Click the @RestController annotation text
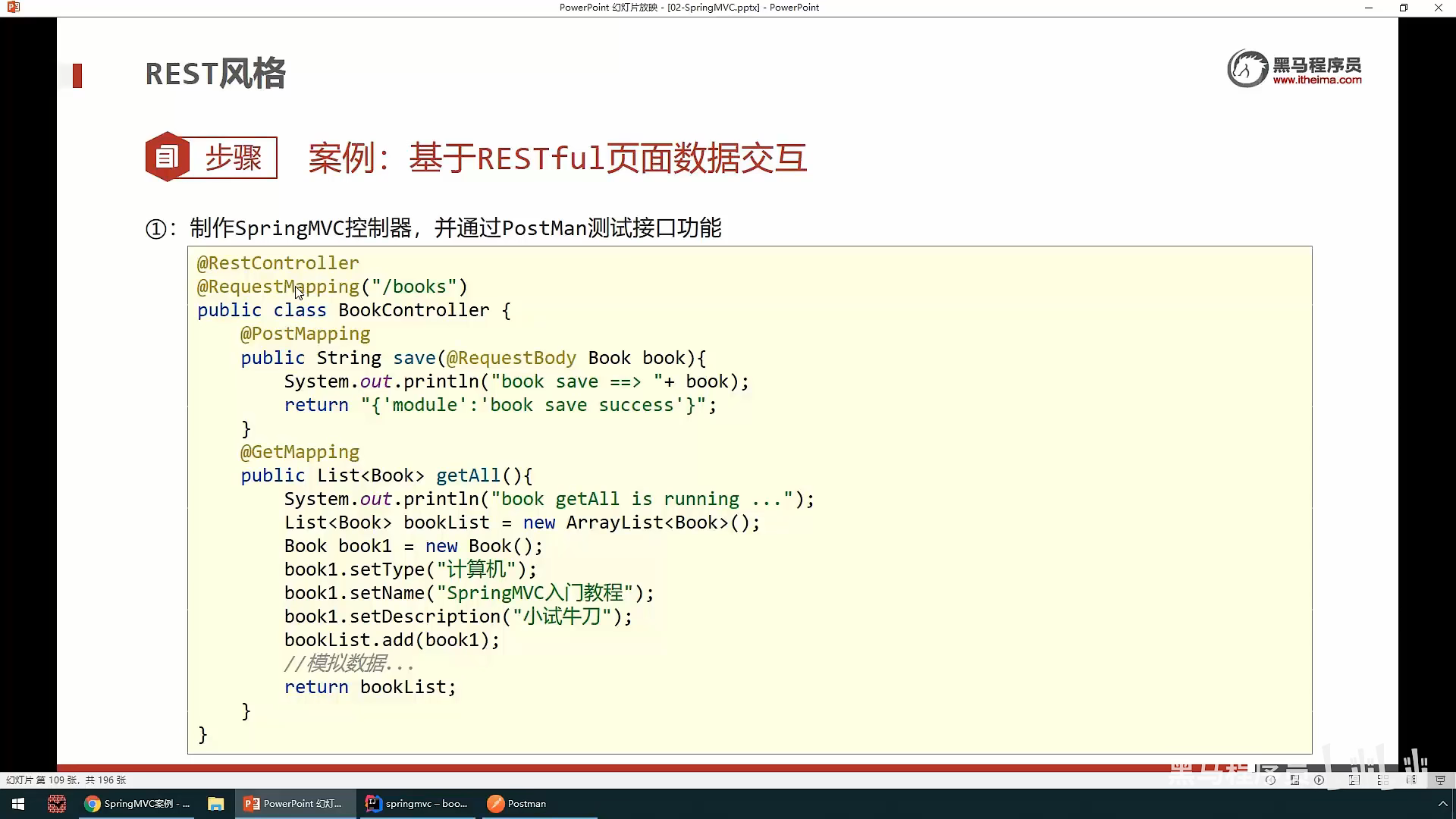 (x=278, y=263)
